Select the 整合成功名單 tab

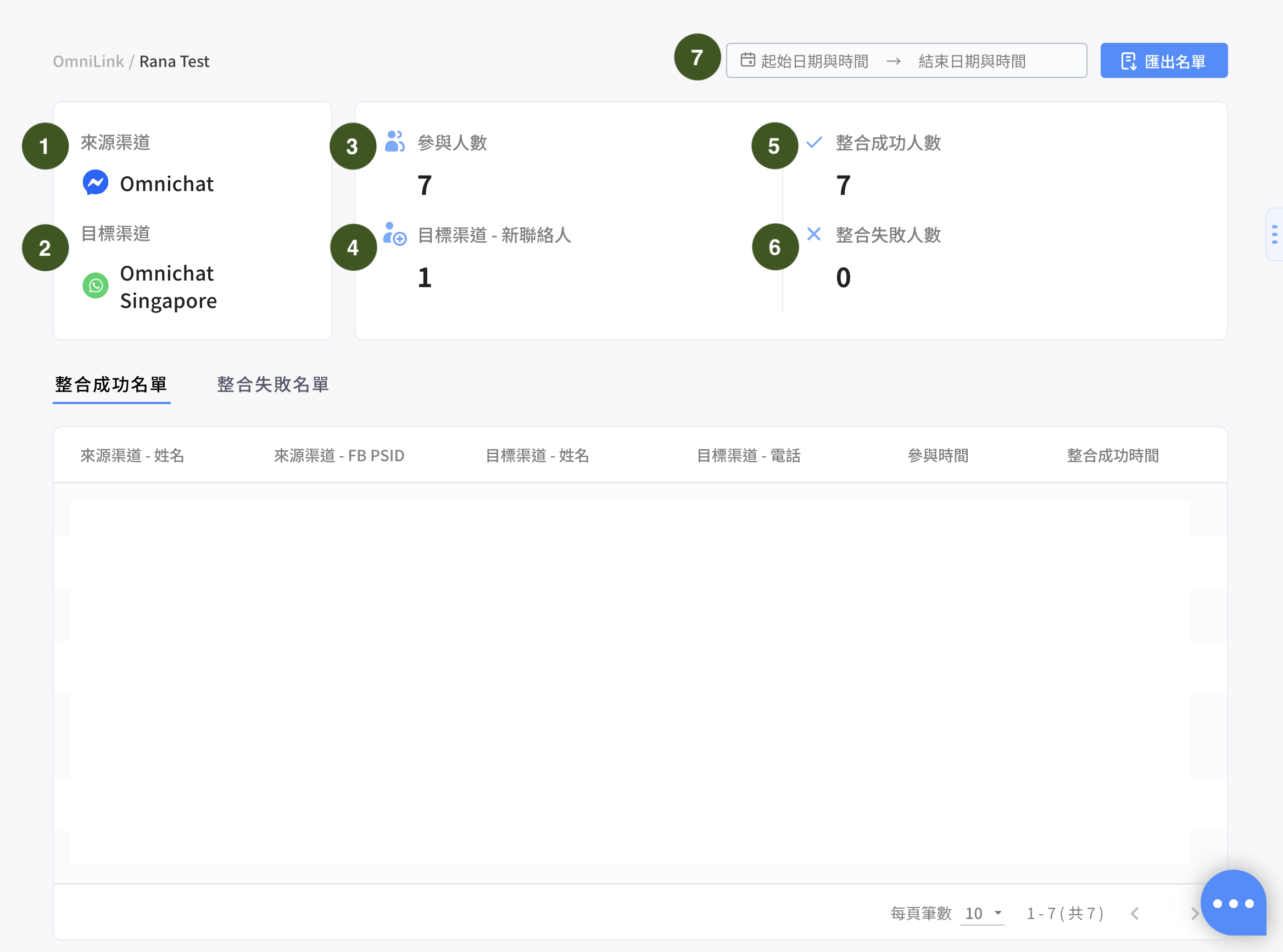[111, 384]
